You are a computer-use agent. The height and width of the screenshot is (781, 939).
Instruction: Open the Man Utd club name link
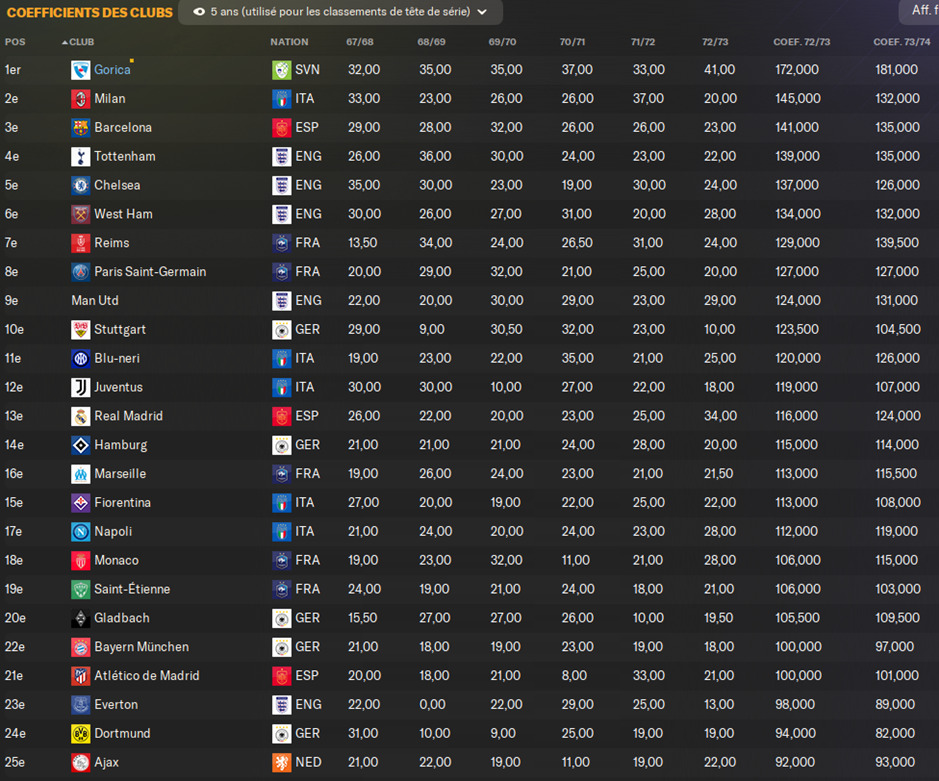(95, 301)
